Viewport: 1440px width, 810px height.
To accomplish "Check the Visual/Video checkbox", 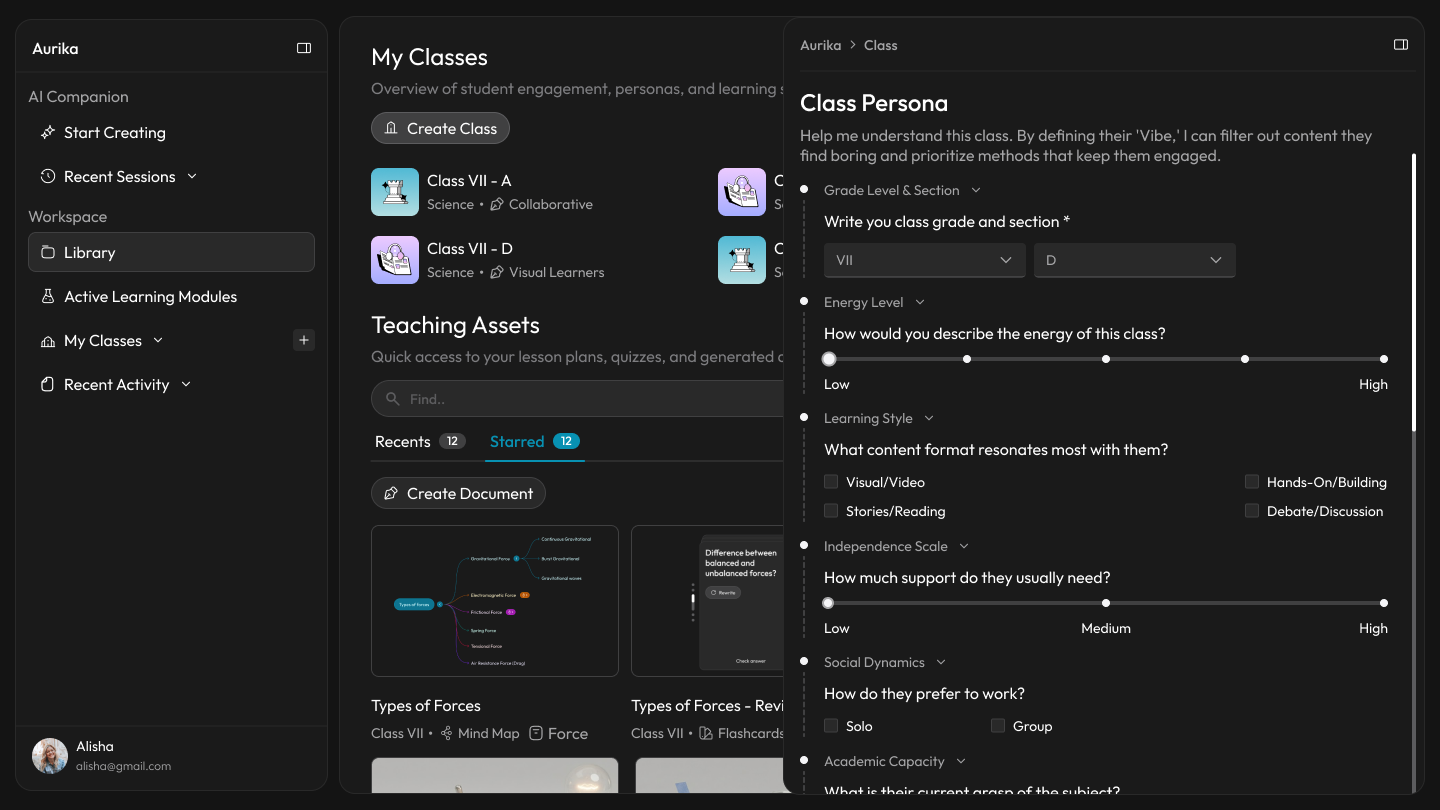I will pyautogui.click(x=831, y=482).
